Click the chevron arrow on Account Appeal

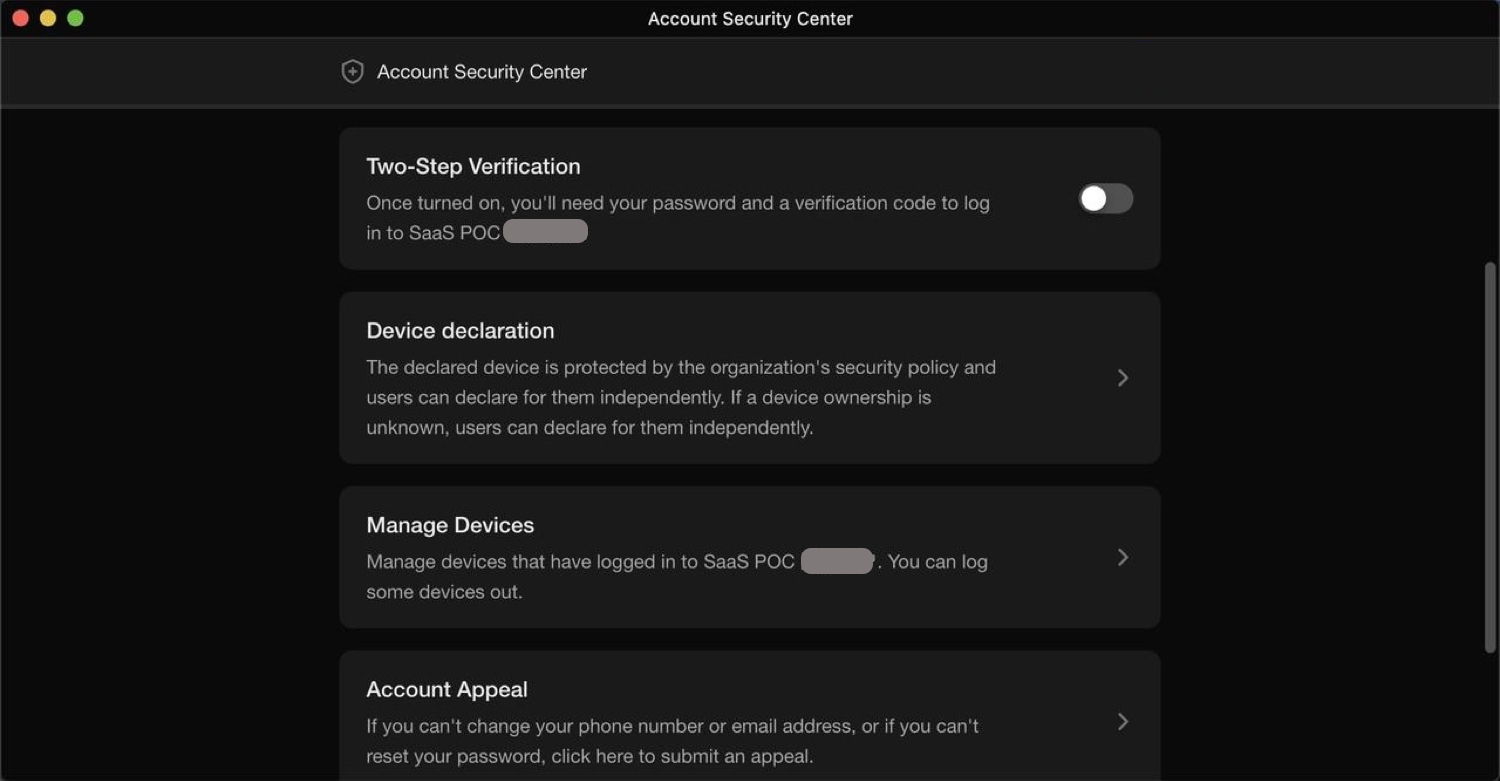[1122, 721]
